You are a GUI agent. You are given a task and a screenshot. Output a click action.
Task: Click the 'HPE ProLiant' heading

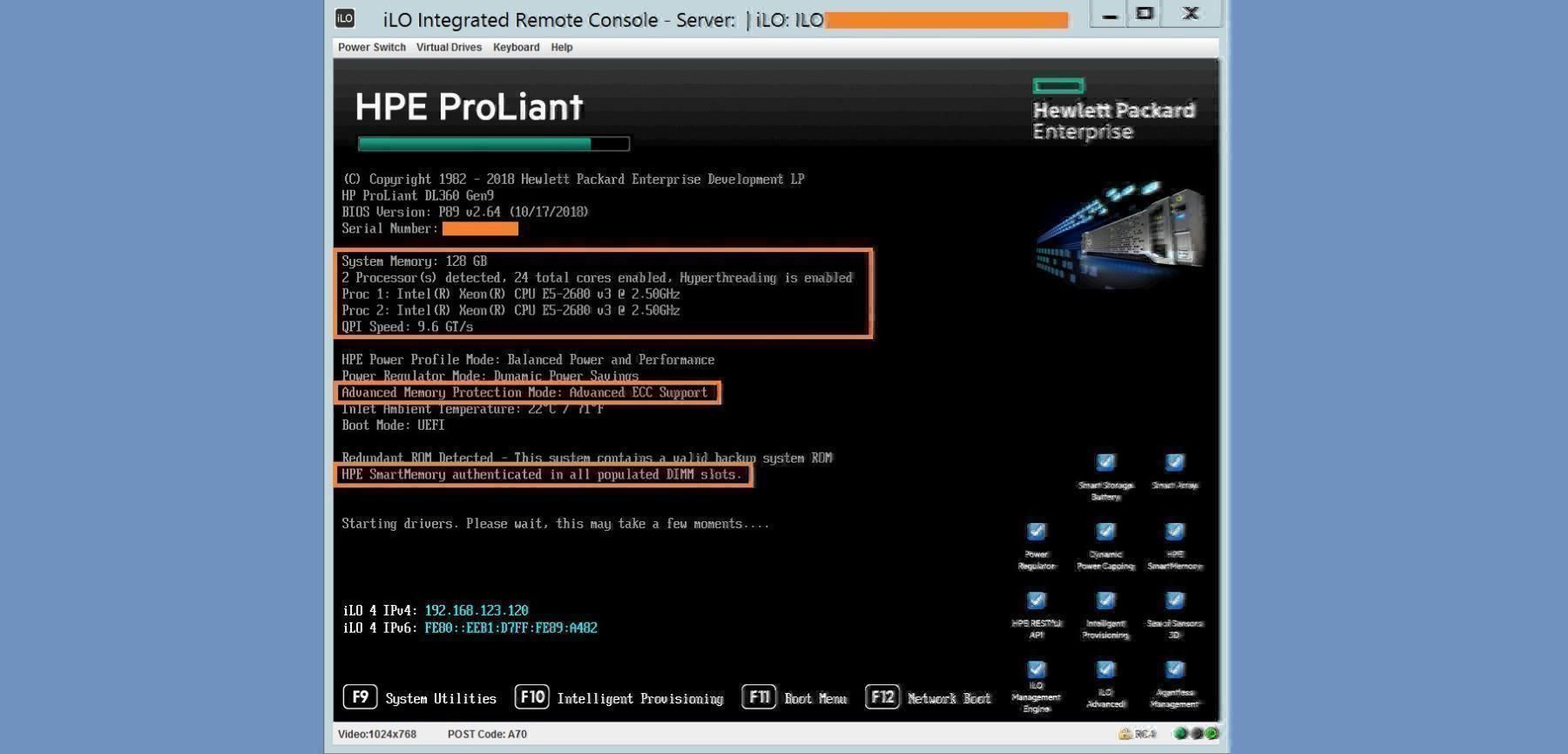click(x=469, y=107)
